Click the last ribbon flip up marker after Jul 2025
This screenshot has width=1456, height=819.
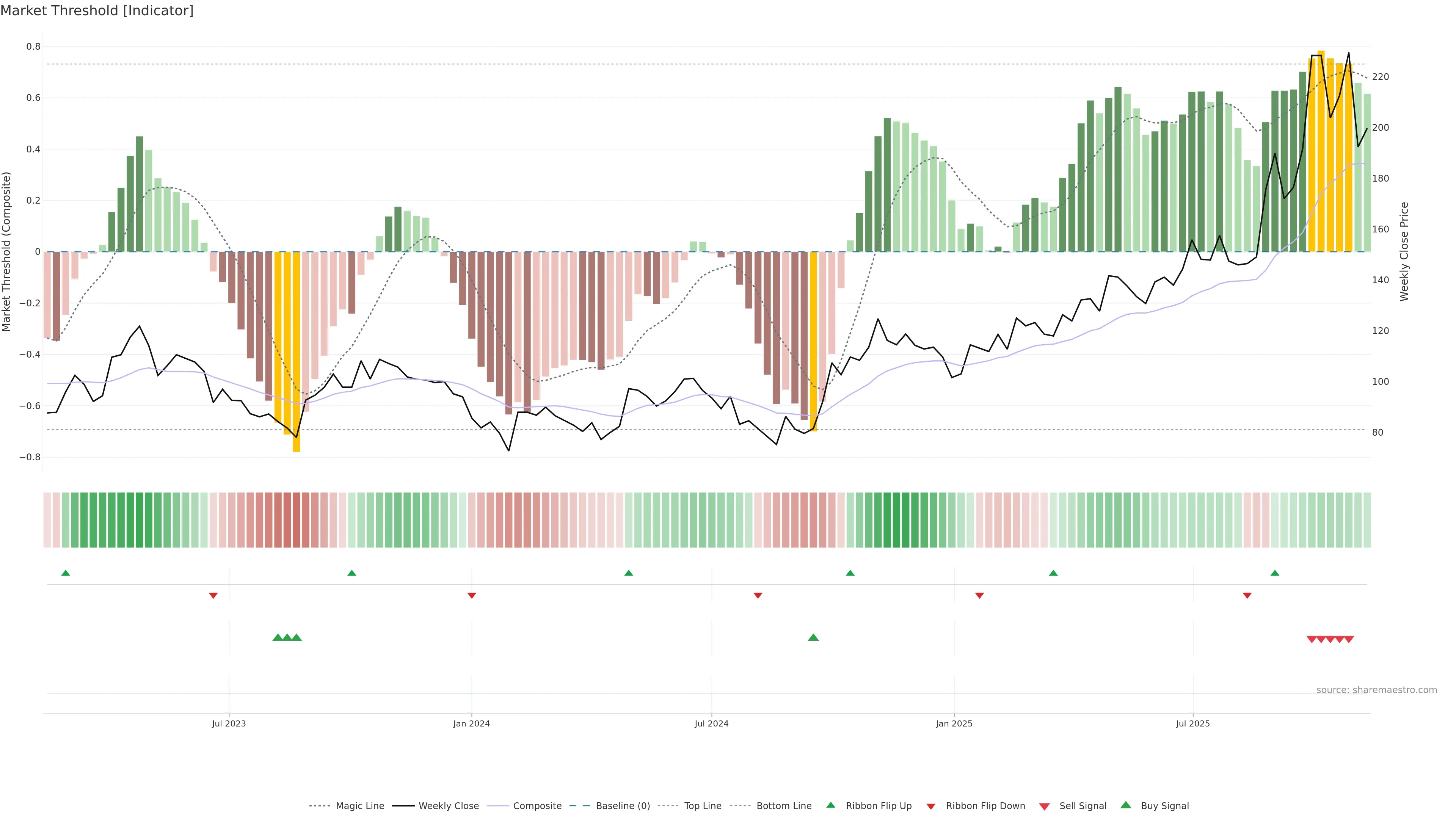pyautogui.click(x=1274, y=573)
